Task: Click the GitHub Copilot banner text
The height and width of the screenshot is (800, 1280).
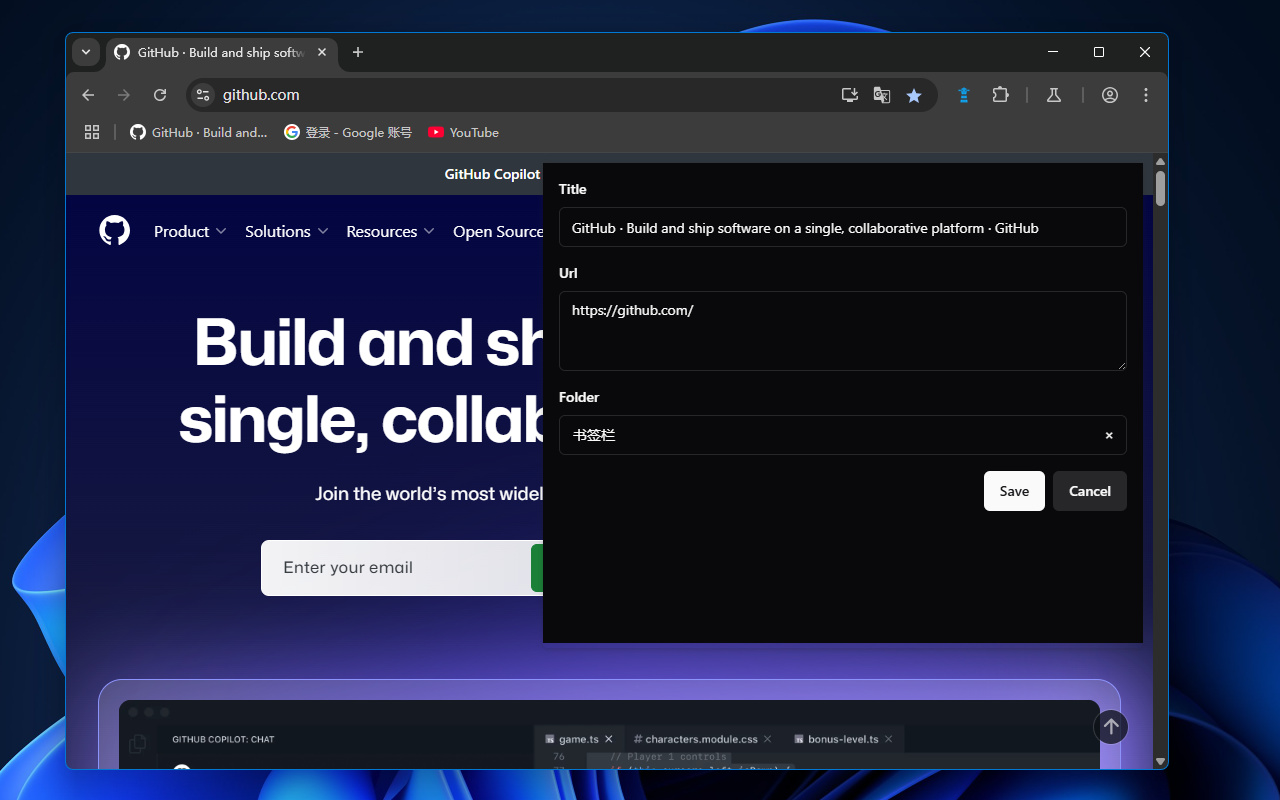Action: tap(493, 174)
